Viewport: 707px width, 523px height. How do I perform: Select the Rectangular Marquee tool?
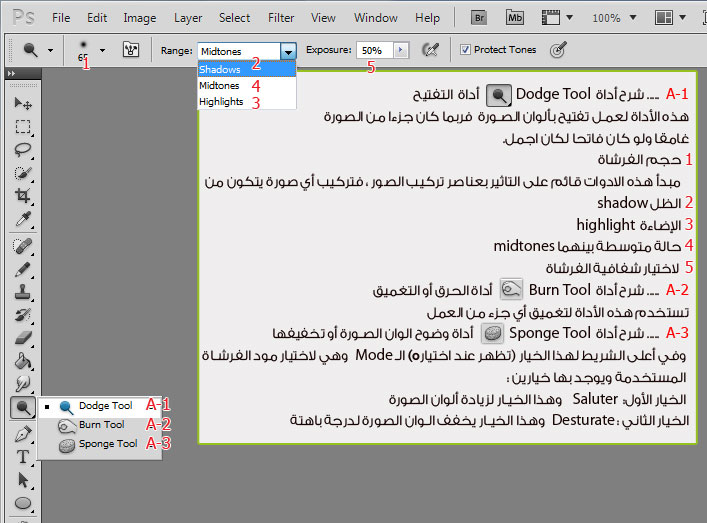click(x=22, y=127)
